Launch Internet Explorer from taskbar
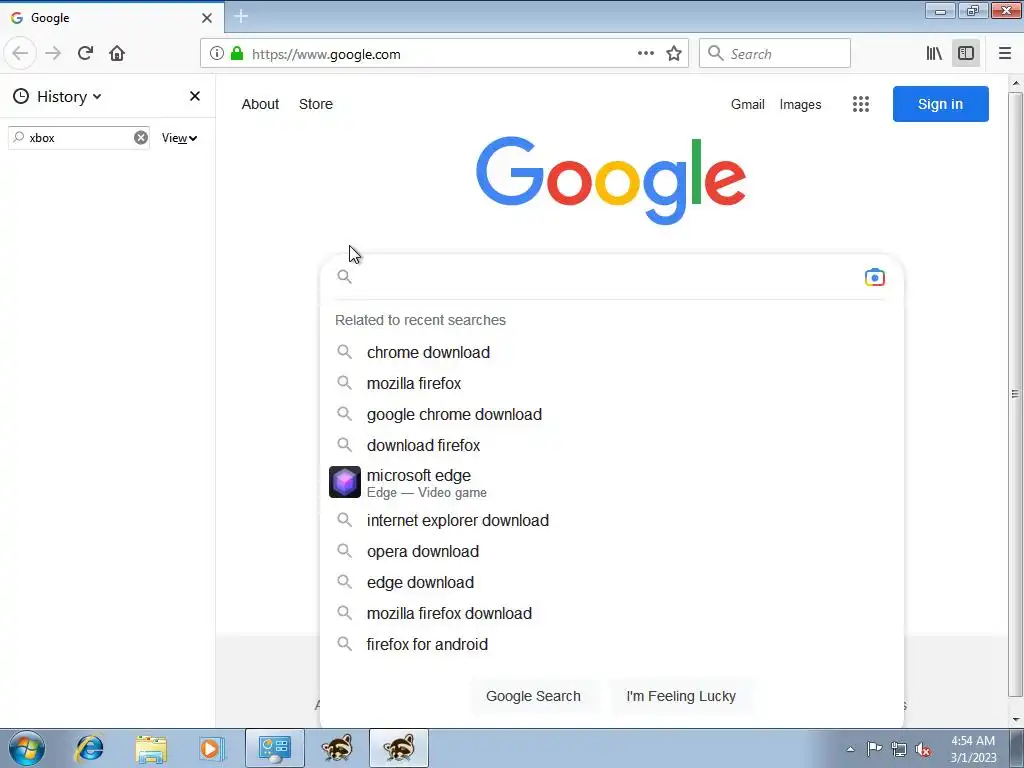 click(89, 748)
